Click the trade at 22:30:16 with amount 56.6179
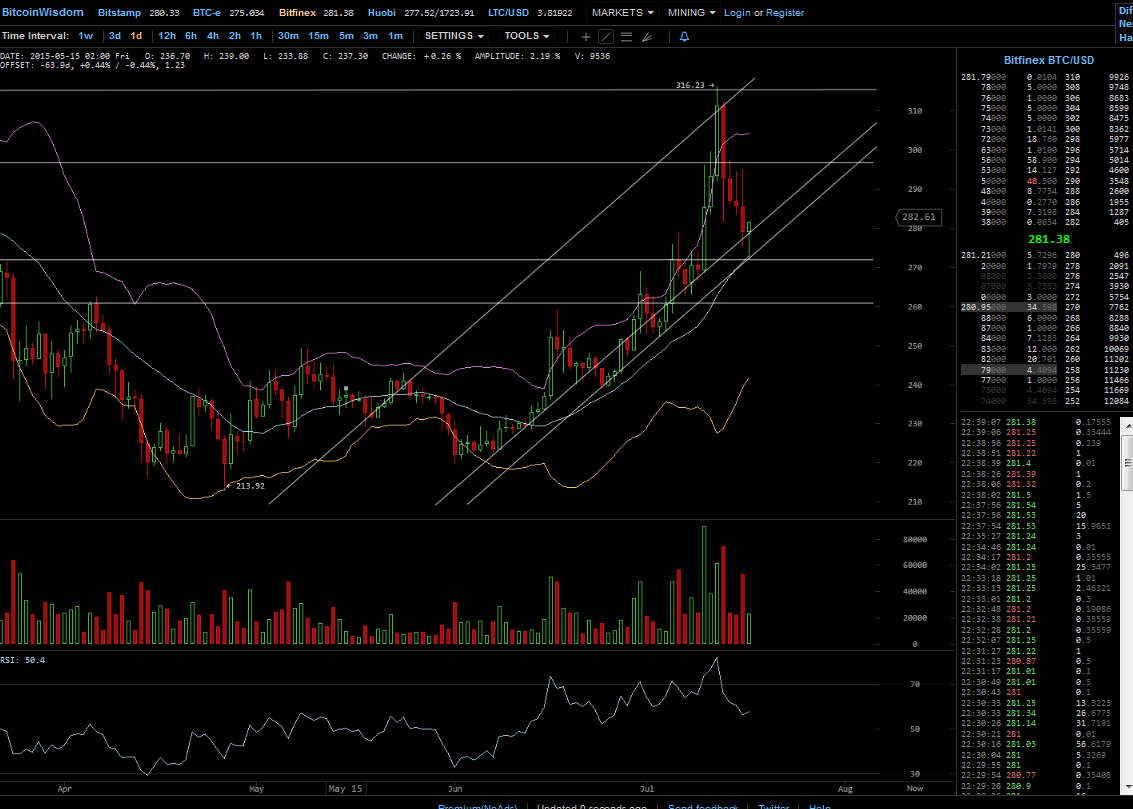The height and width of the screenshot is (809, 1133). pos(1037,745)
